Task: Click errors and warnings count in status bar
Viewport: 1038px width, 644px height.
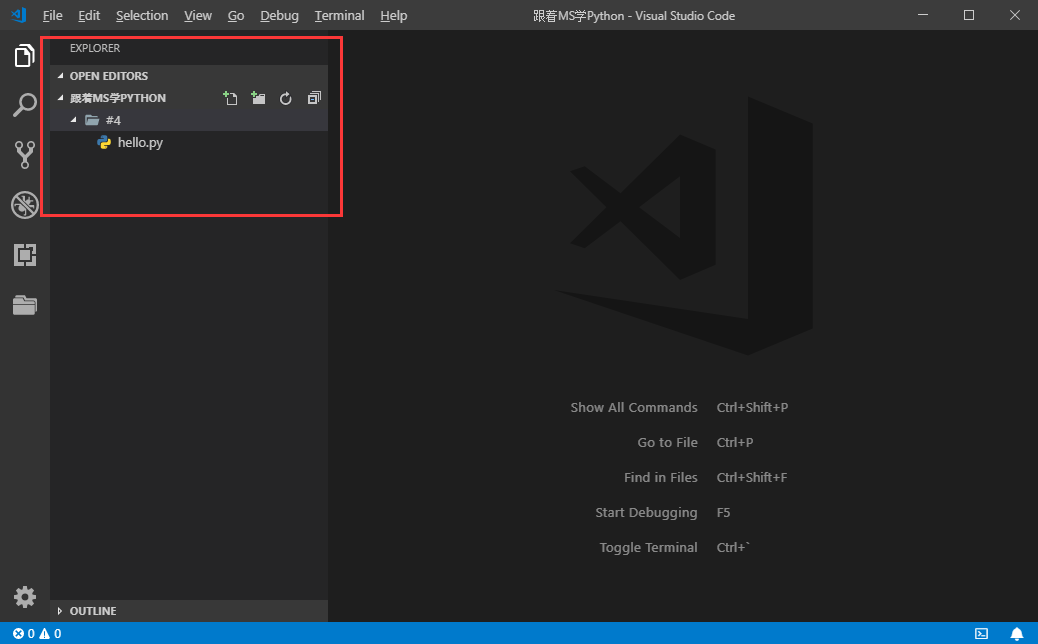Action: [36, 633]
